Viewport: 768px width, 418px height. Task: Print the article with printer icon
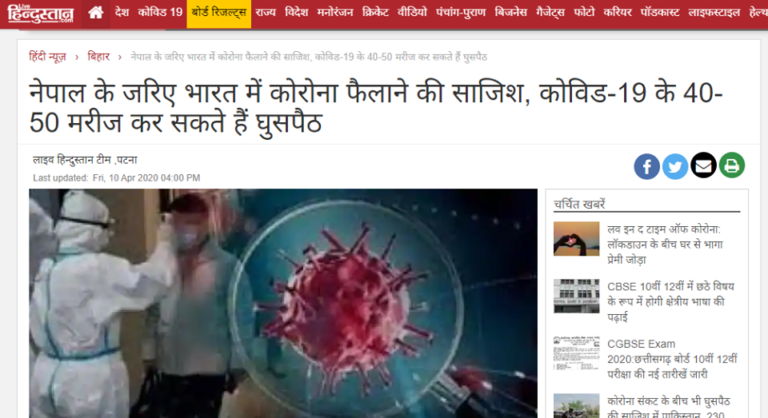click(732, 166)
